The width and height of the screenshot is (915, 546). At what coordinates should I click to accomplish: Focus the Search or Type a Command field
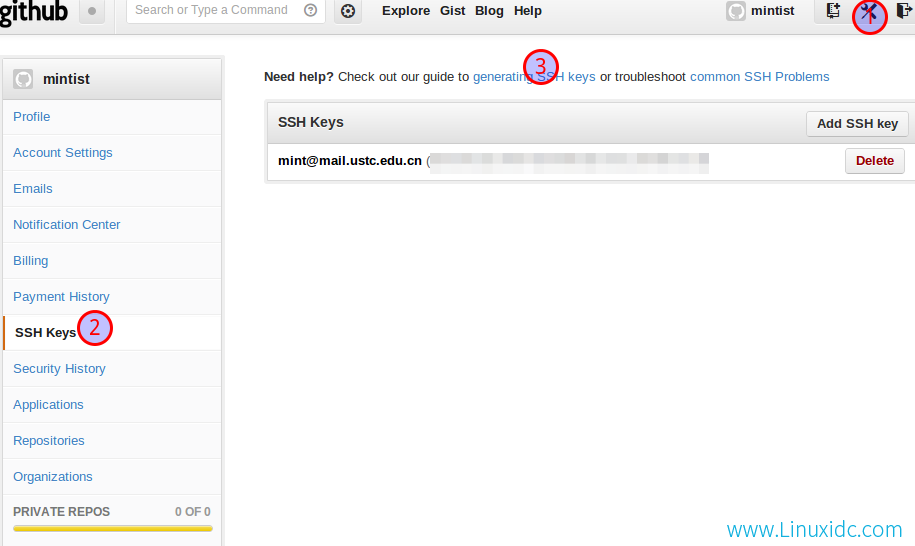(225, 10)
